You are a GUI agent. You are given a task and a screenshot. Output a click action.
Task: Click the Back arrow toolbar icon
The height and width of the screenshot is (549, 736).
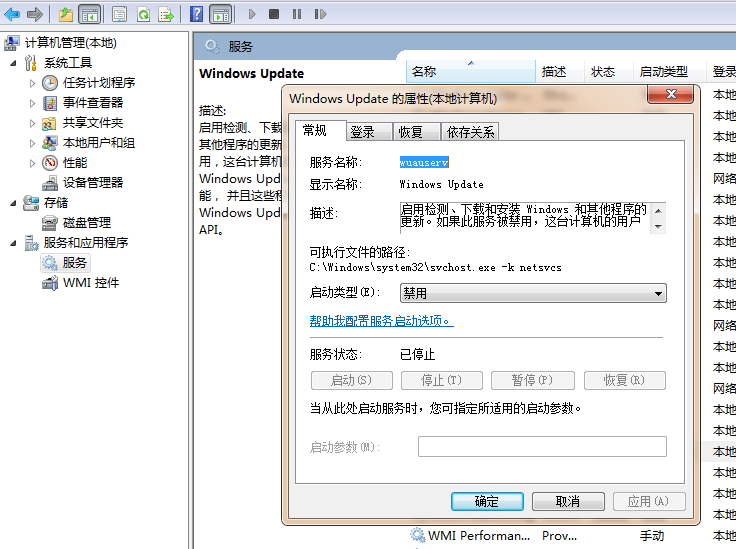(12, 14)
